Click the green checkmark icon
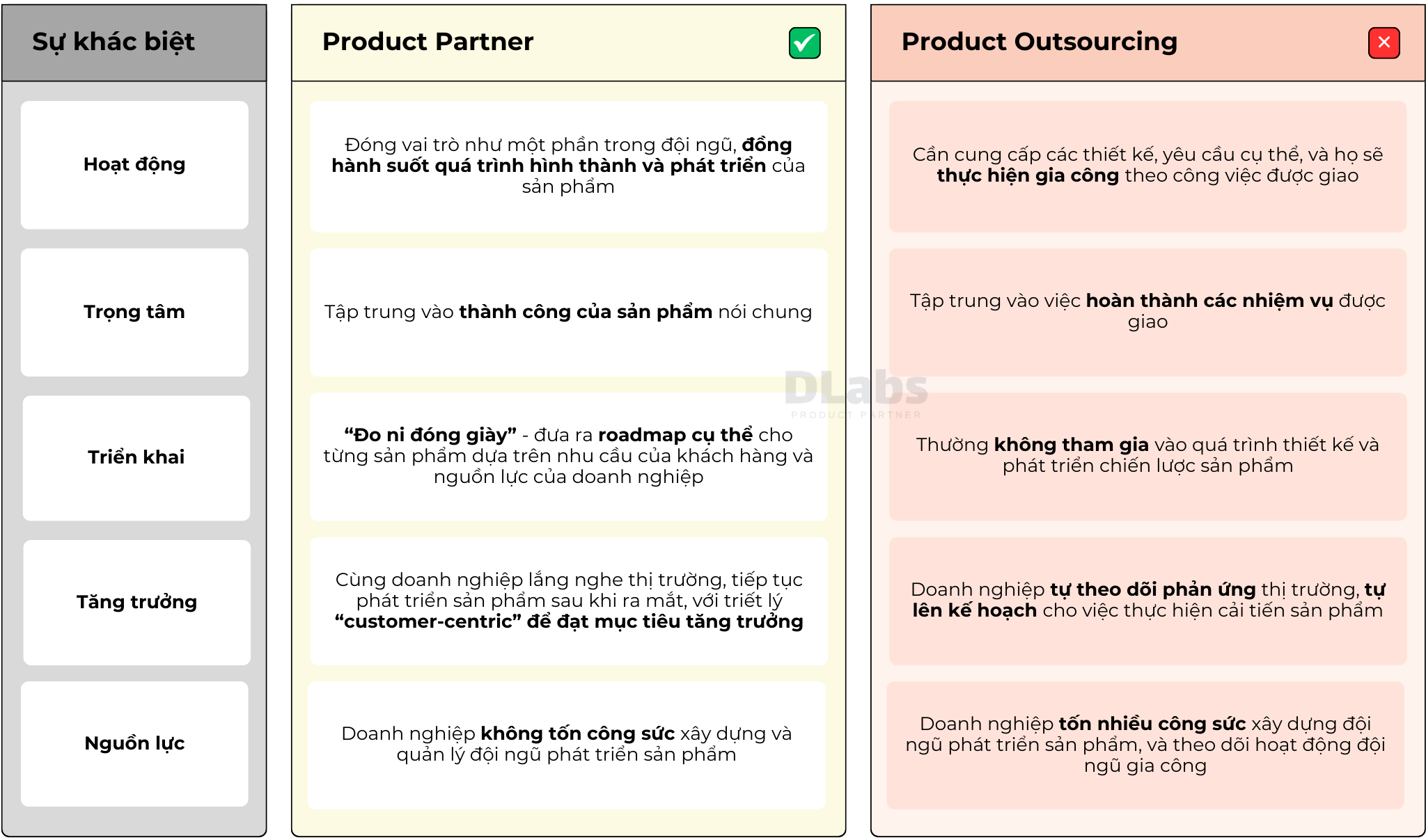This screenshot has height=840, width=1426. 804,43
